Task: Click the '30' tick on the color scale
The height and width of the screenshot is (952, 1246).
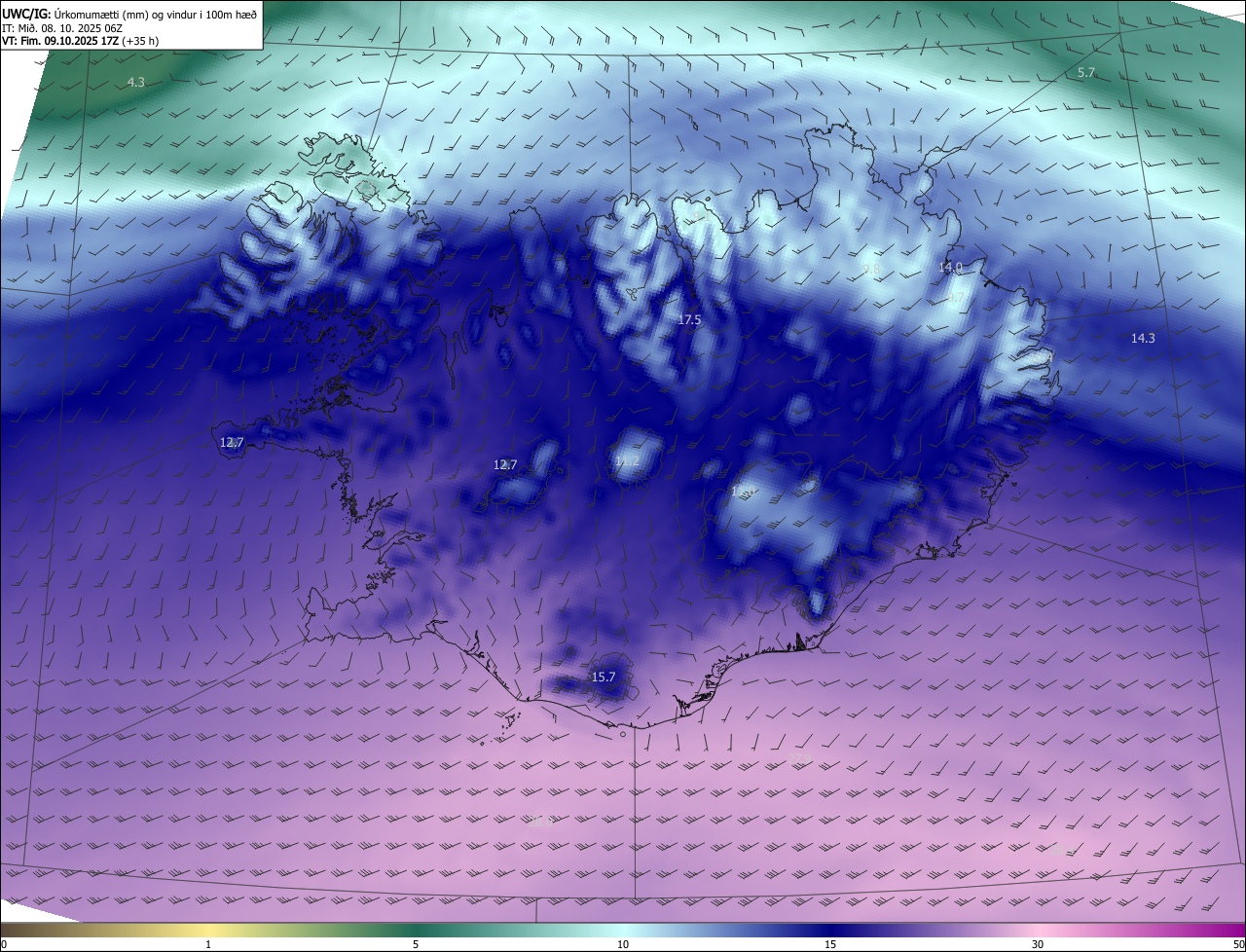Action: (1038, 944)
